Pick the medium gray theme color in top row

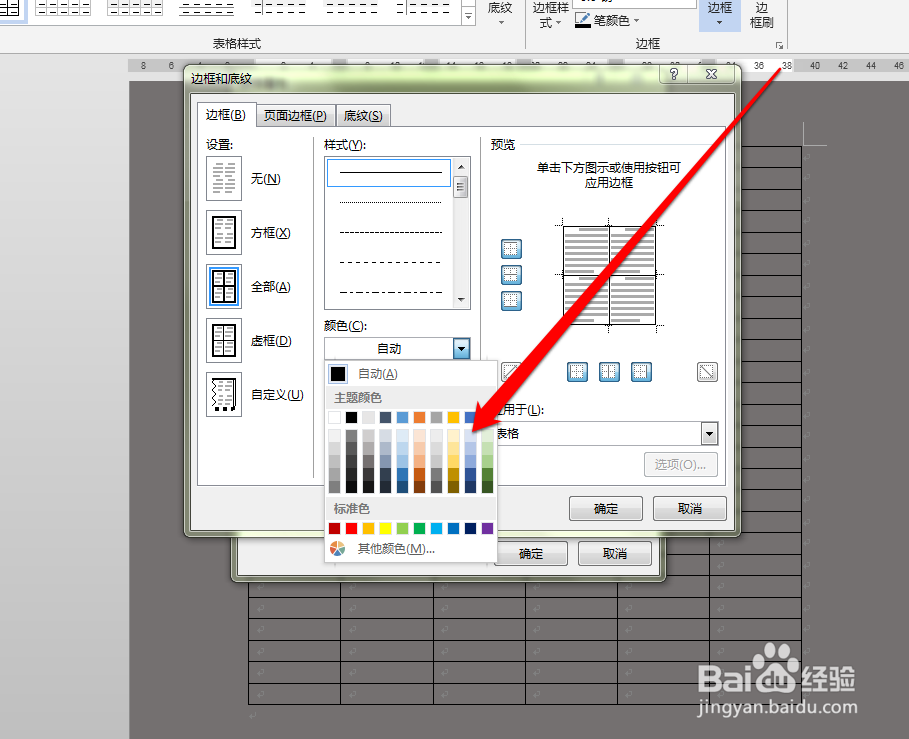[437, 417]
